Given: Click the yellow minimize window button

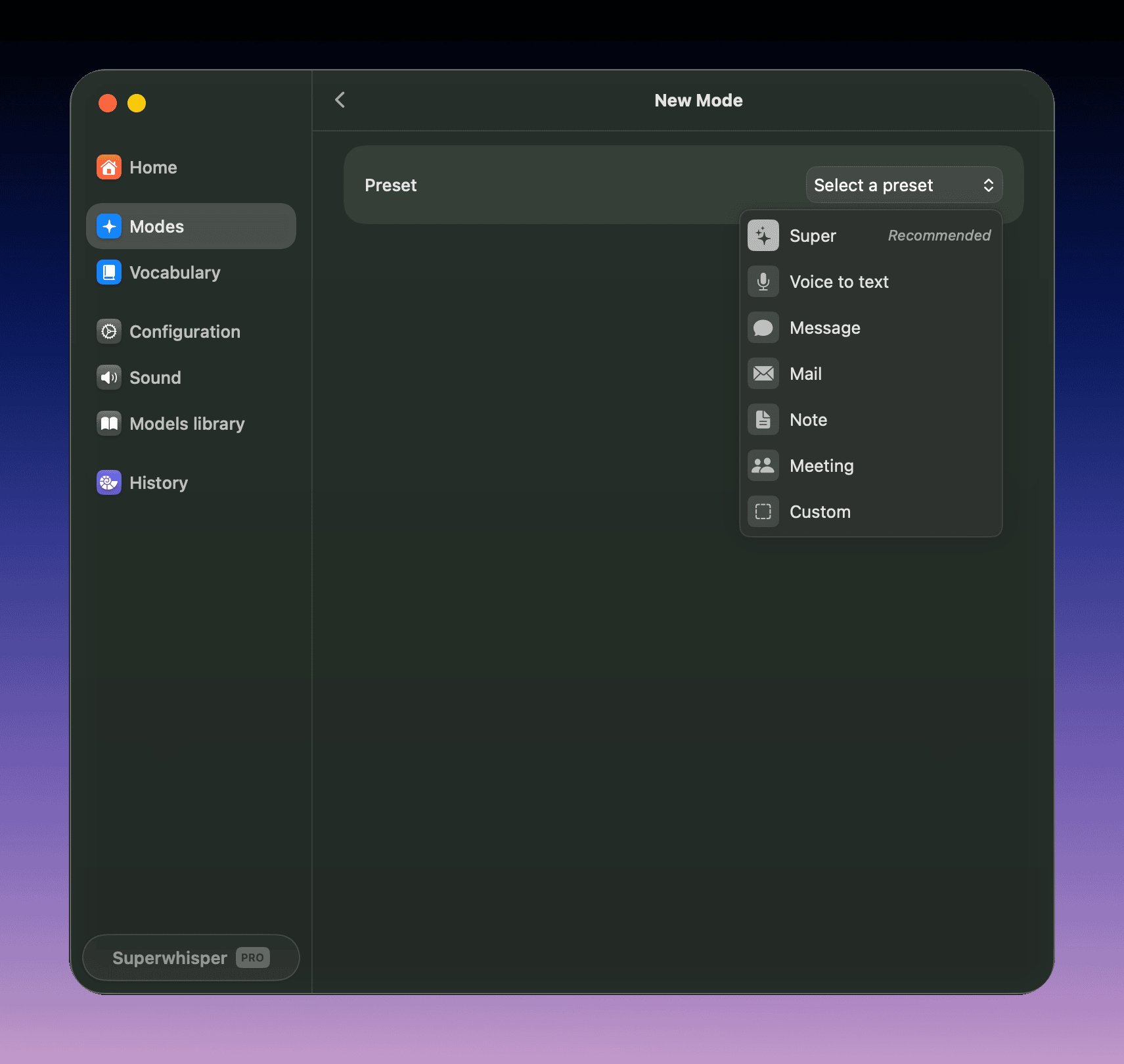Looking at the screenshot, I should point(137,103).
